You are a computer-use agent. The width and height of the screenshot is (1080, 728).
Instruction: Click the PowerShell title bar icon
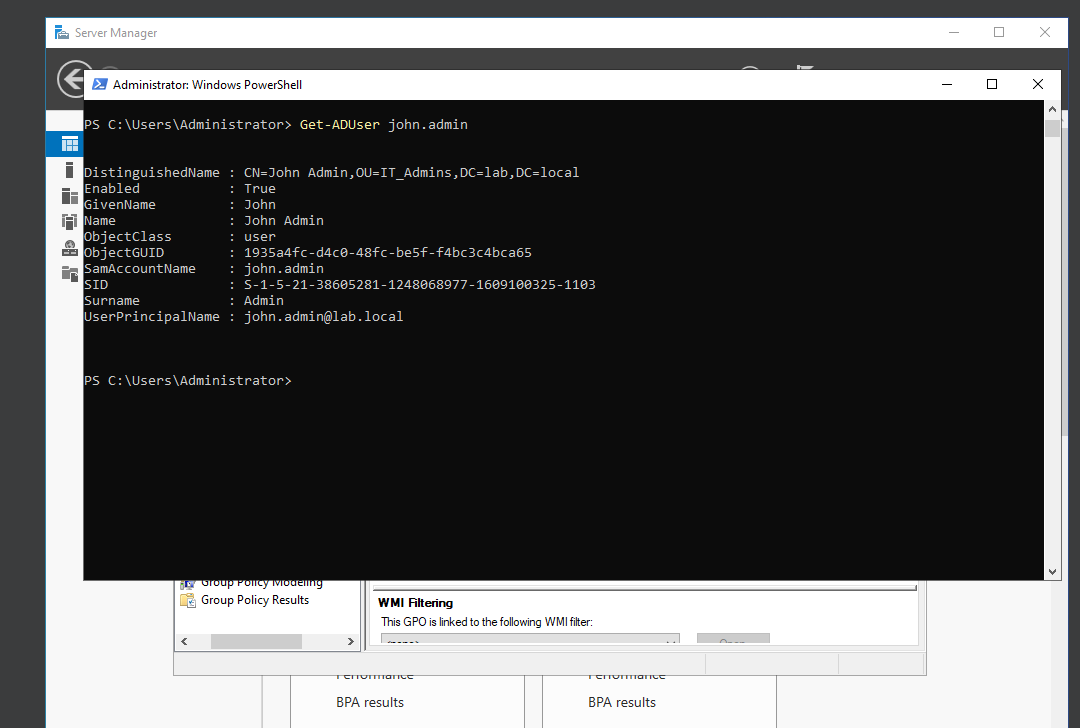[100, 84]
